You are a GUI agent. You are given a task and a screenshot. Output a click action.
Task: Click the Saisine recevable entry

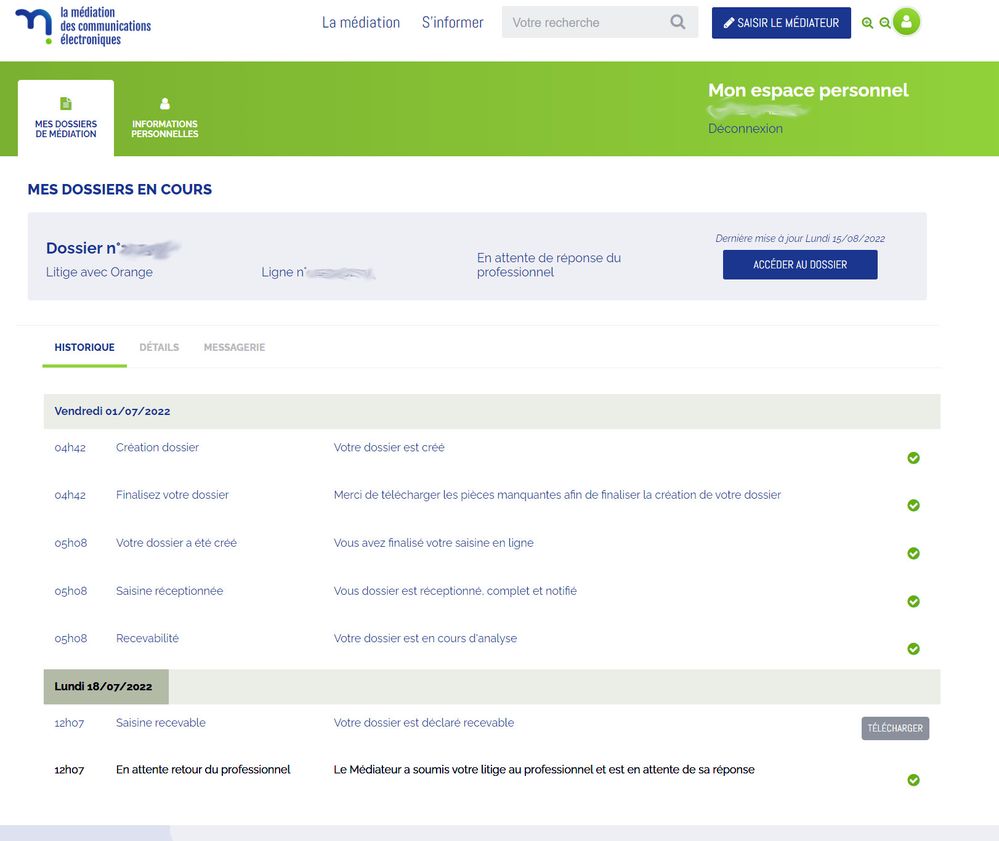161,722
